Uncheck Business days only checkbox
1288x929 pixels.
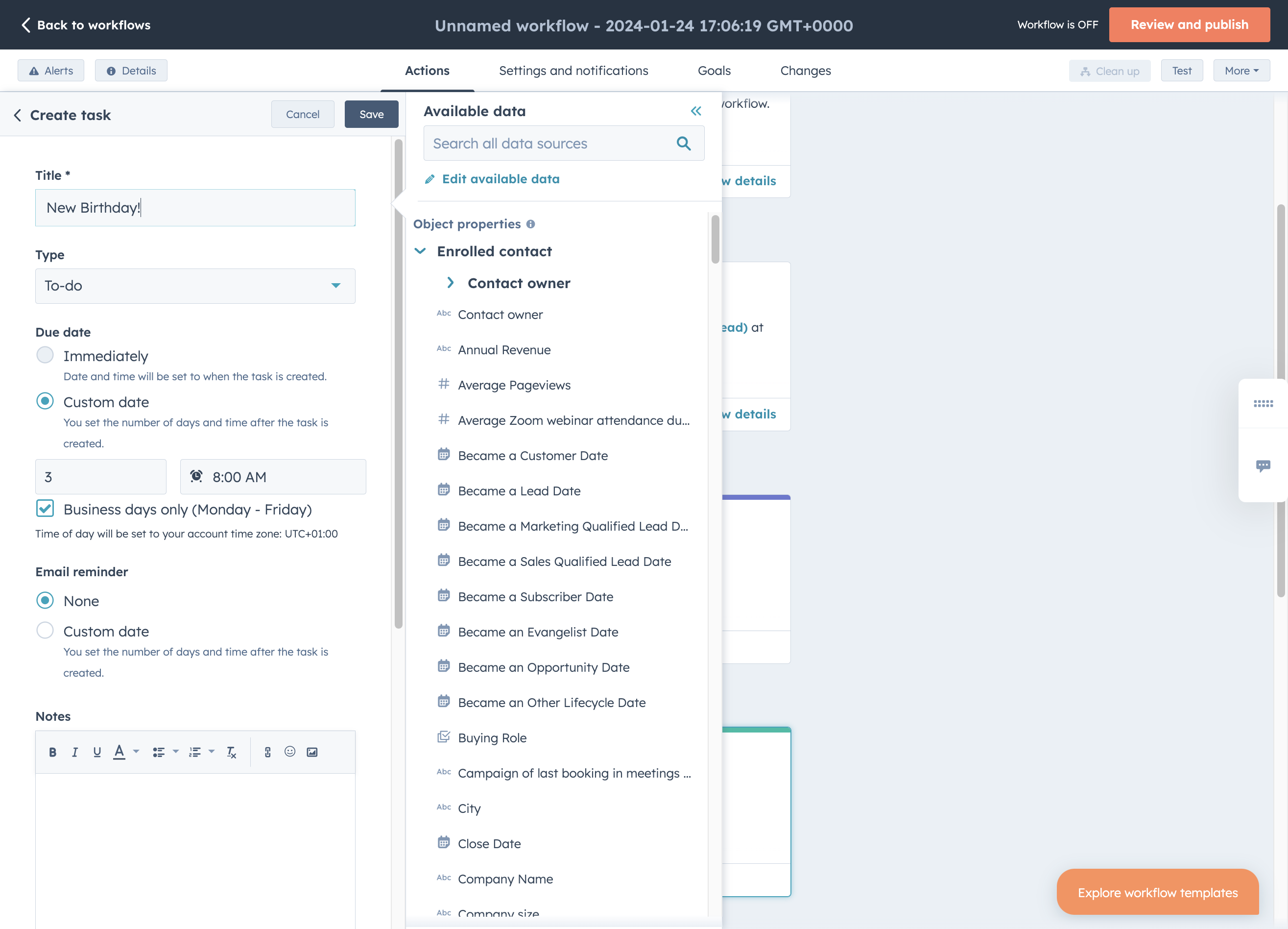click(x=45, y=509)
